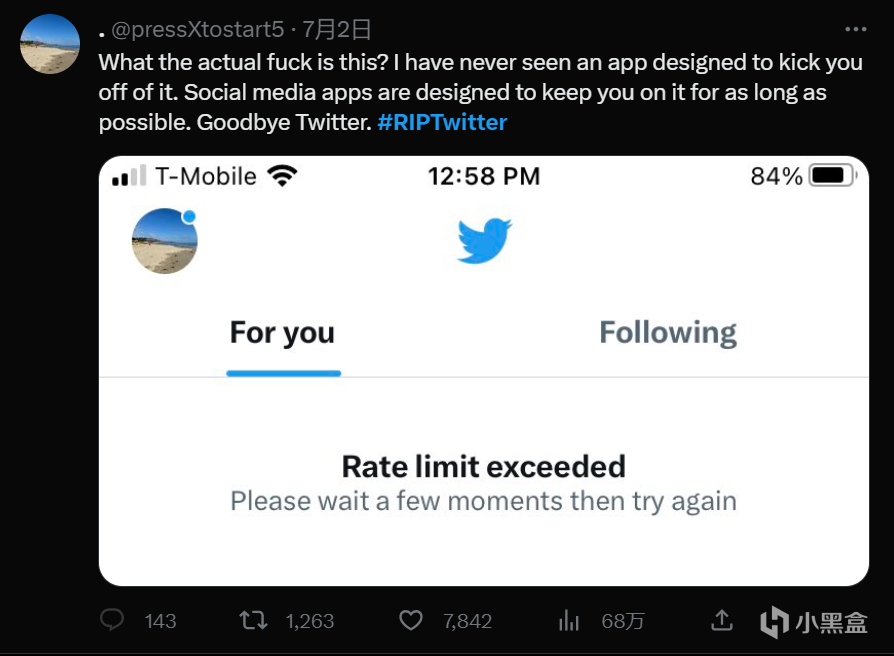894x656 pixels.
Task: Open the three-dot more options menu
Action: 856,29
